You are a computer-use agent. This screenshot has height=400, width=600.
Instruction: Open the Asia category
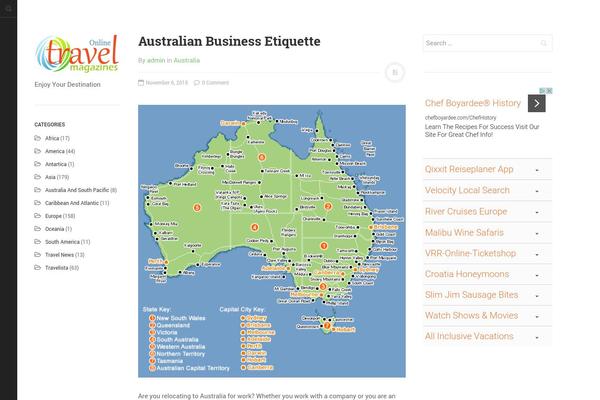[x=50, y=177]
